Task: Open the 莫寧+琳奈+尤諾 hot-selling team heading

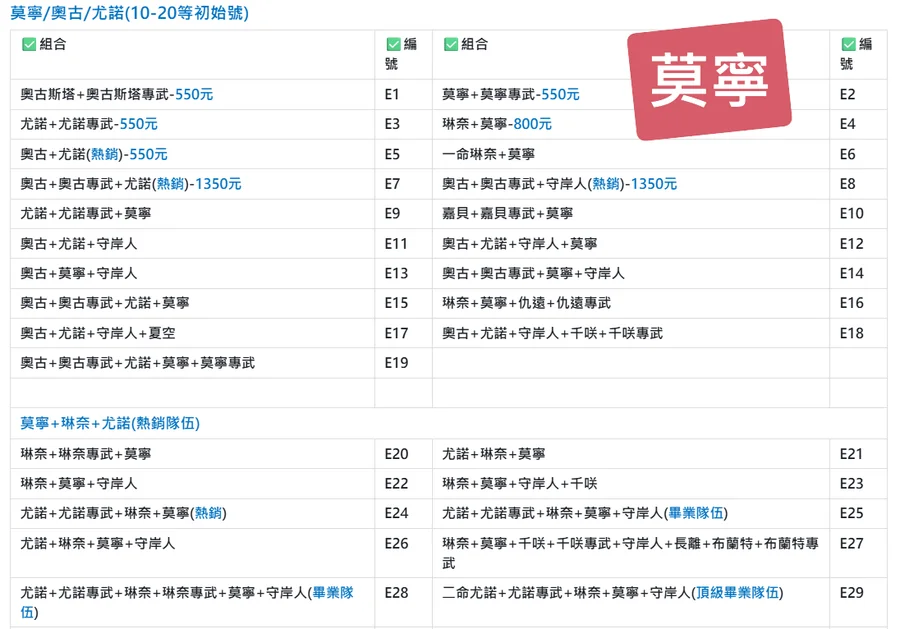Action: click(110, 423)
